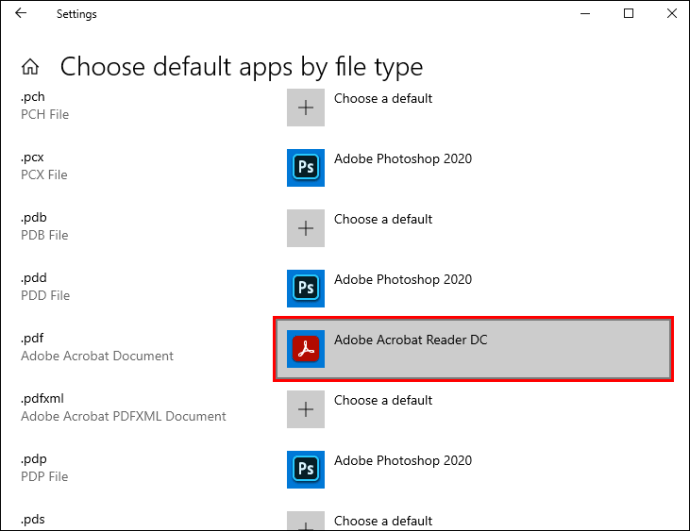Click the plus icon for .pdb

click(x=306, y=228)
